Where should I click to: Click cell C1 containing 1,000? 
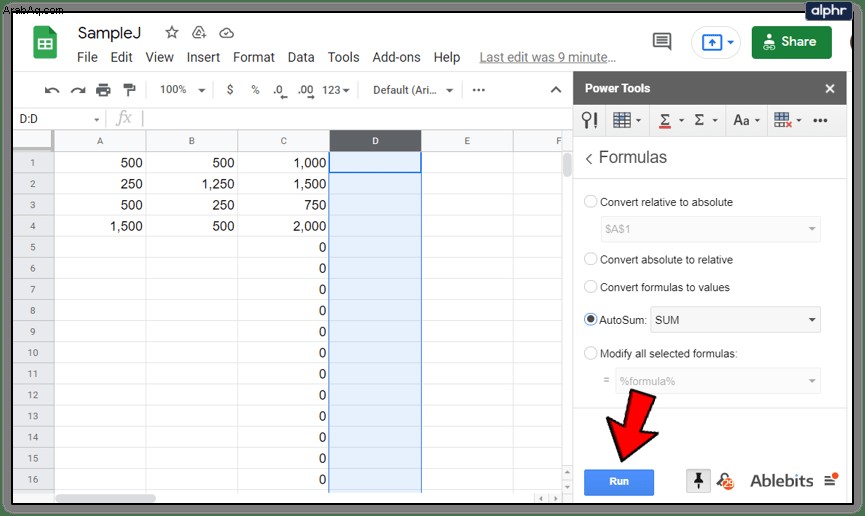click(x=284, y=162)
